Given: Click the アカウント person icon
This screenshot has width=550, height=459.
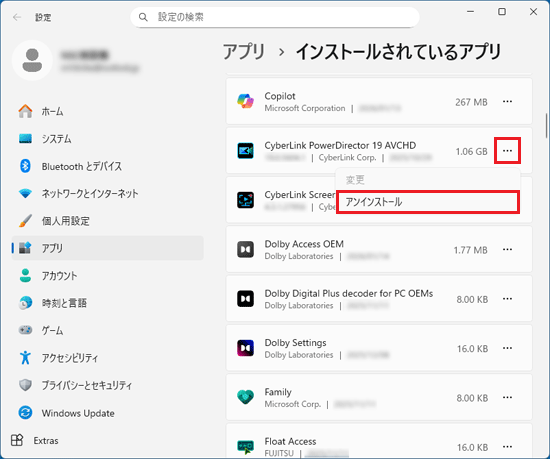Looking at the screenshot, I should click(25, 276).
